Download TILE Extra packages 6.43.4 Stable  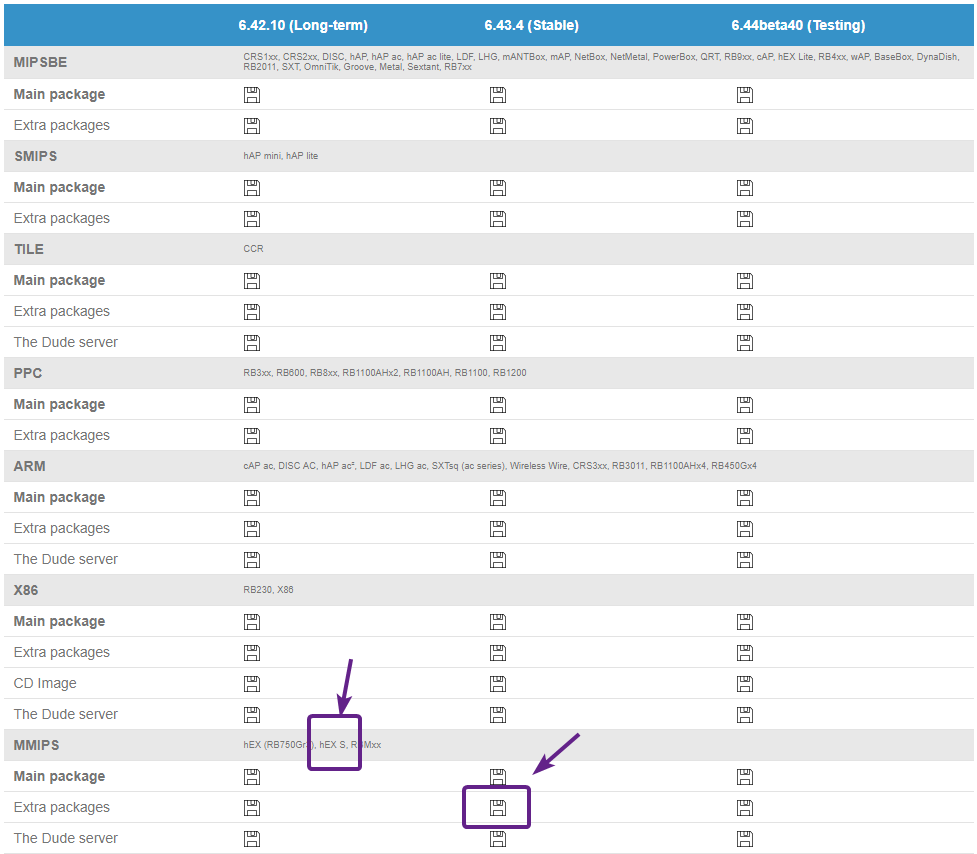point(498,311)
